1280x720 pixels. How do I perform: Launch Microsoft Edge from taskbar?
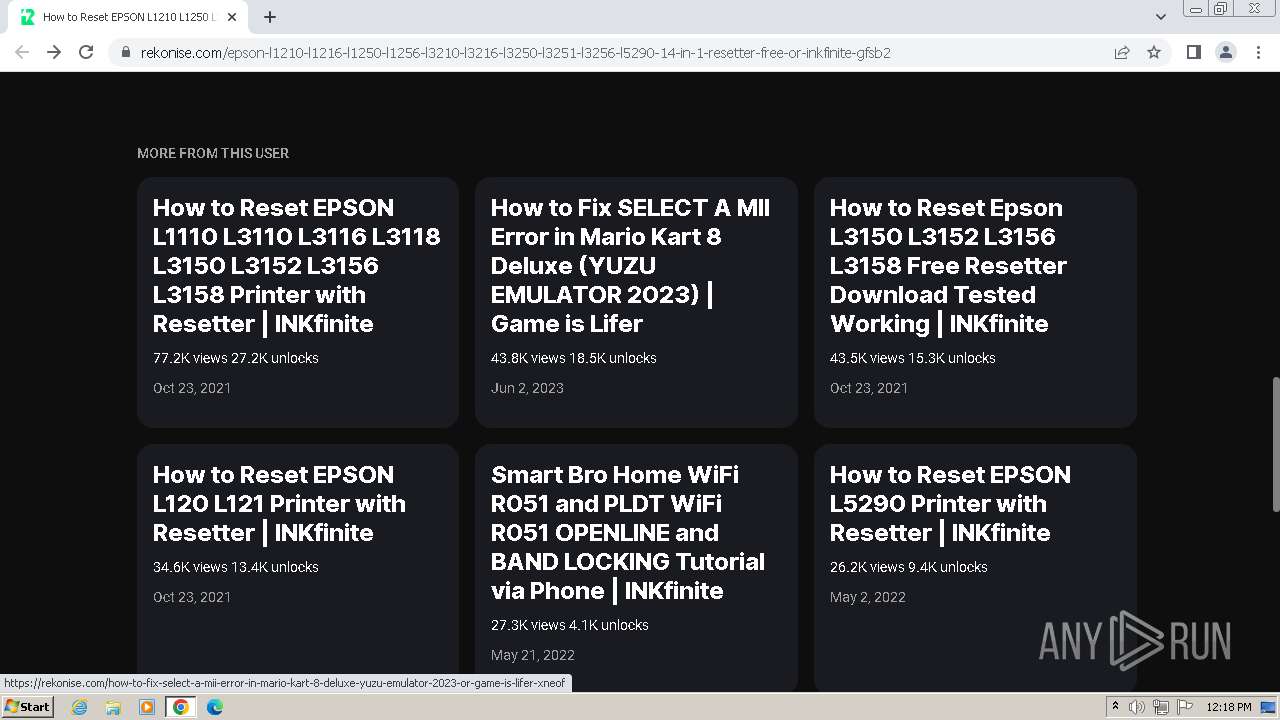pos(215,707)
